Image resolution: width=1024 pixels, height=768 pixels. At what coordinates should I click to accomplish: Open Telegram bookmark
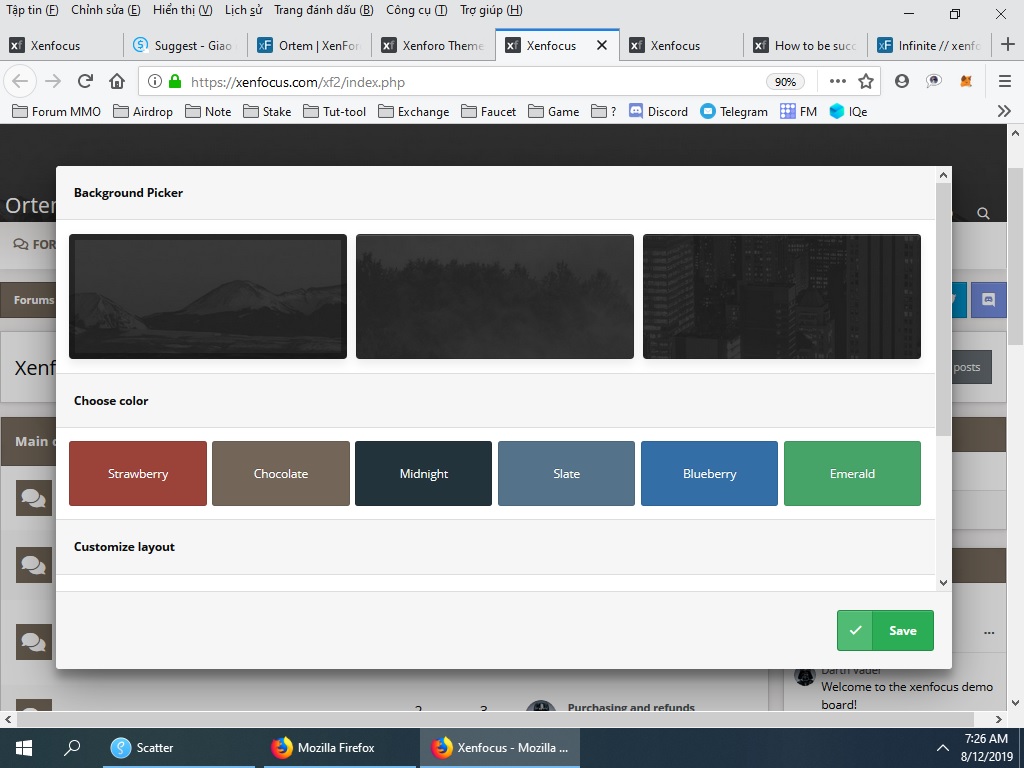click(734, 111)
